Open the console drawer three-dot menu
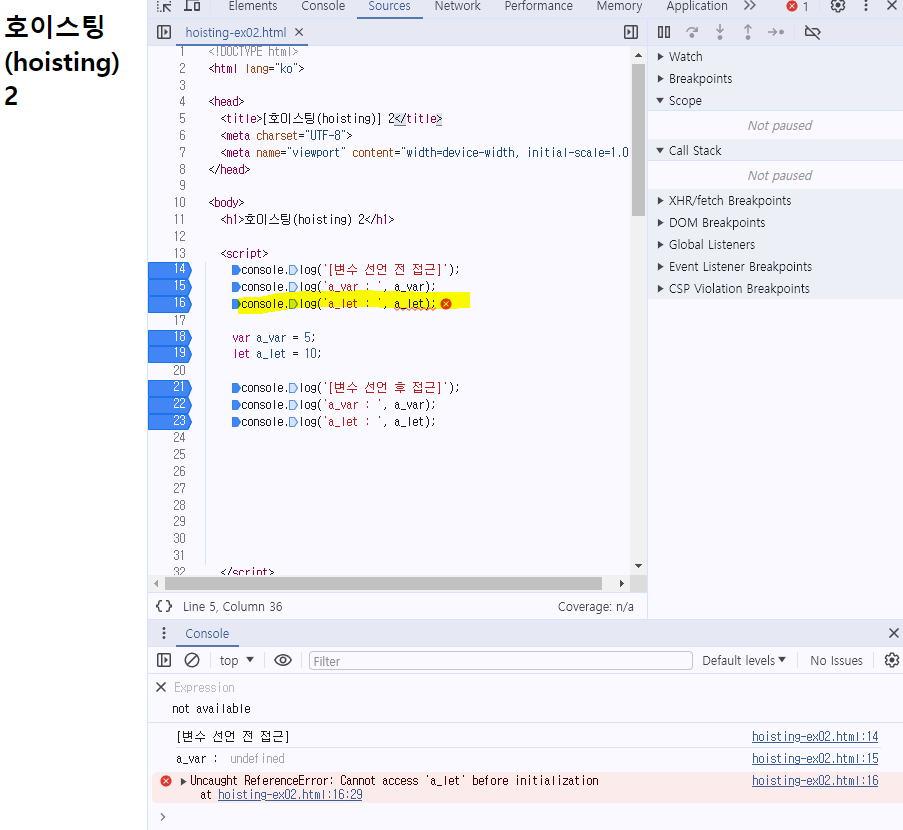This screenshot has width=903, height=830. tap(164, 633)
